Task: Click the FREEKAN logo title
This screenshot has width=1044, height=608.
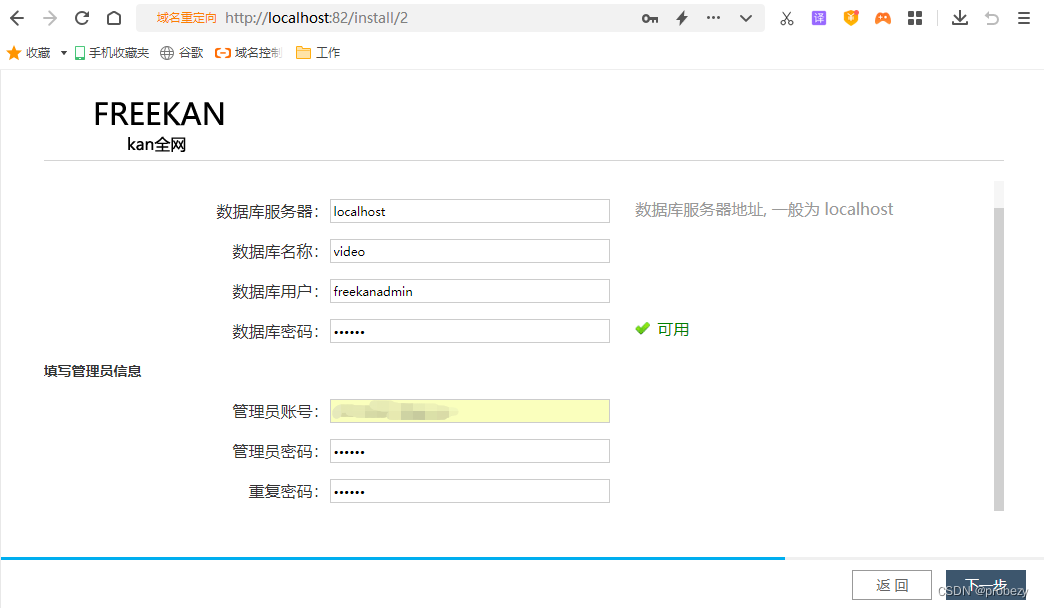Action: pyautogui.click(x=159, y=114)
